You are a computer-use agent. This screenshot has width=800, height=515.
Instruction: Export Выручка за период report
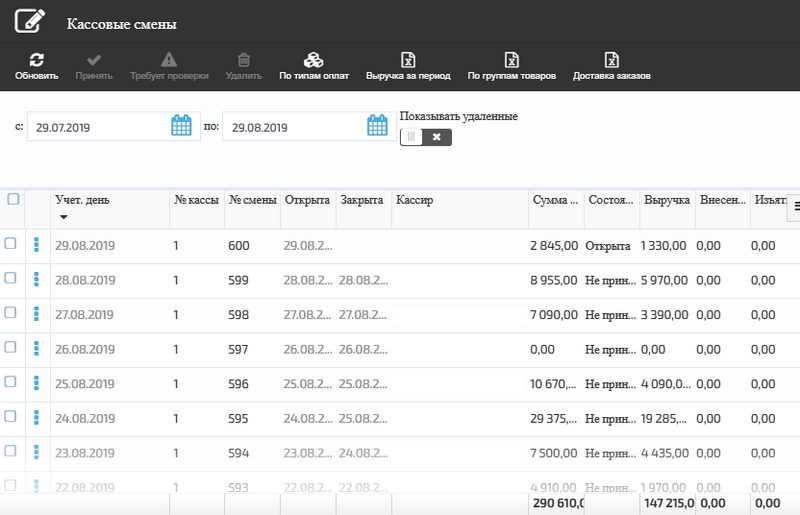(x=408, y=60)
